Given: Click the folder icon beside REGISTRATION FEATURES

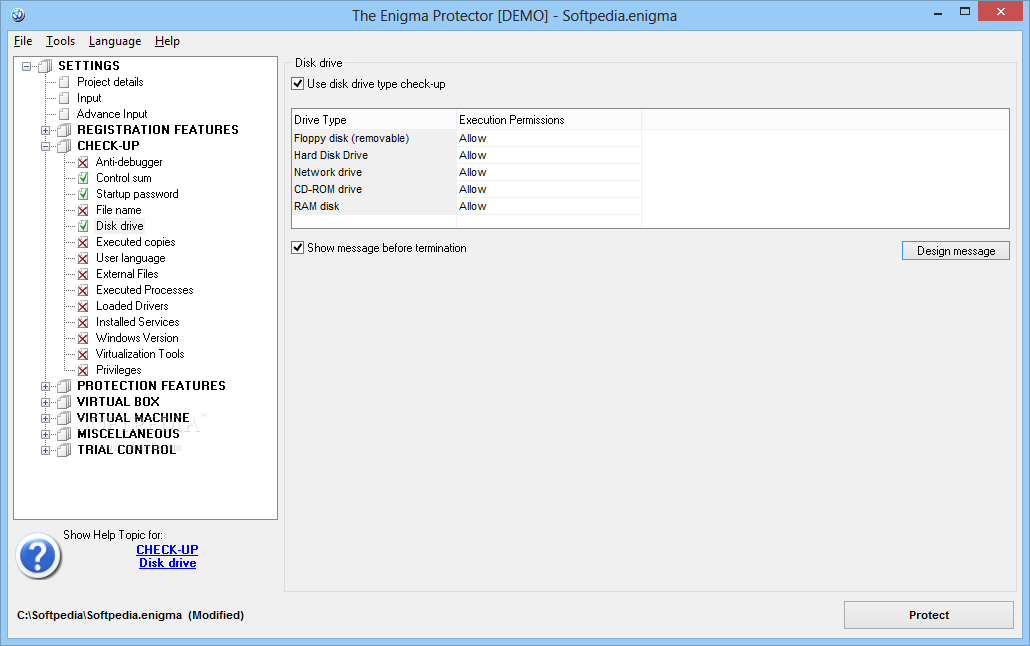Looking at the screenshot, I should pos(64,130).
